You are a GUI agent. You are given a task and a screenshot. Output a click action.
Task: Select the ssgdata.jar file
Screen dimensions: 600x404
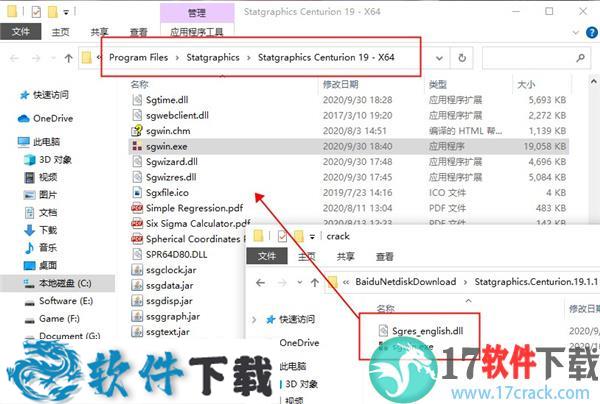(x=170, y=285)
